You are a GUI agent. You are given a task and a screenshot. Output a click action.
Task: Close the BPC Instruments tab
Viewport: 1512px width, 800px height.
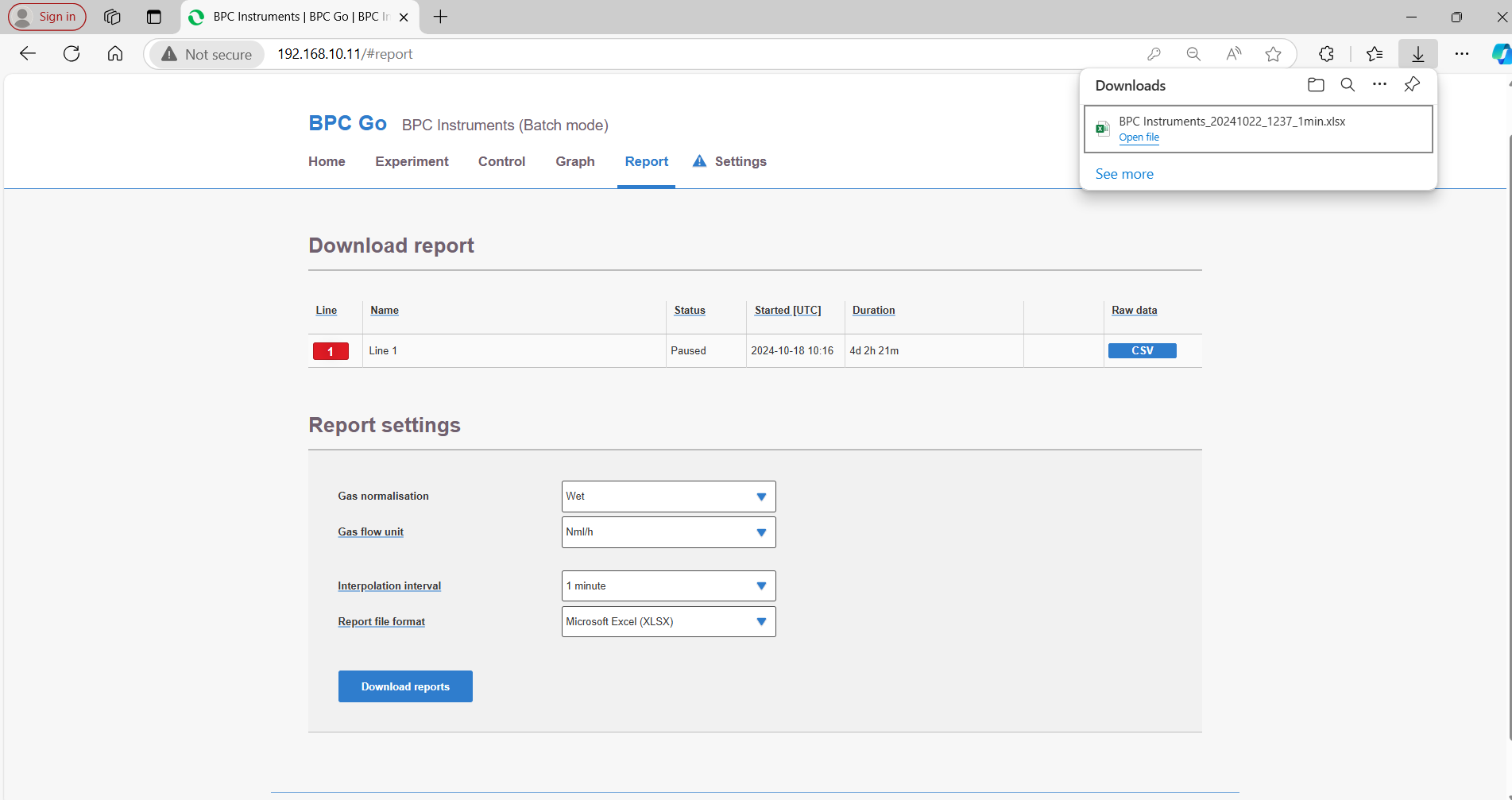(404, 17)
